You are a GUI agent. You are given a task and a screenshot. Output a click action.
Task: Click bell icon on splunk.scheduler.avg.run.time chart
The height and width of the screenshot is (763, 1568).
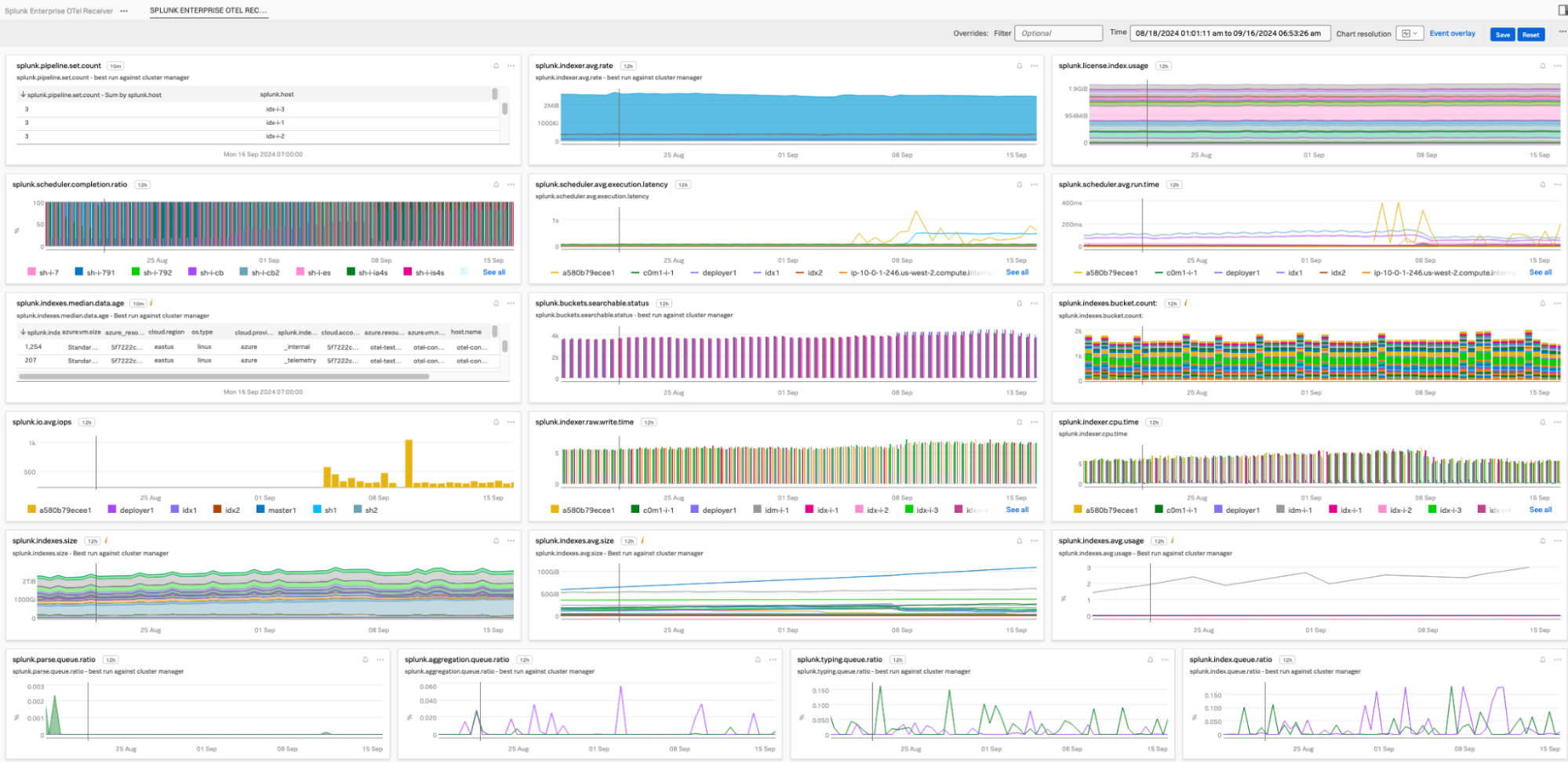[1542, 185]
